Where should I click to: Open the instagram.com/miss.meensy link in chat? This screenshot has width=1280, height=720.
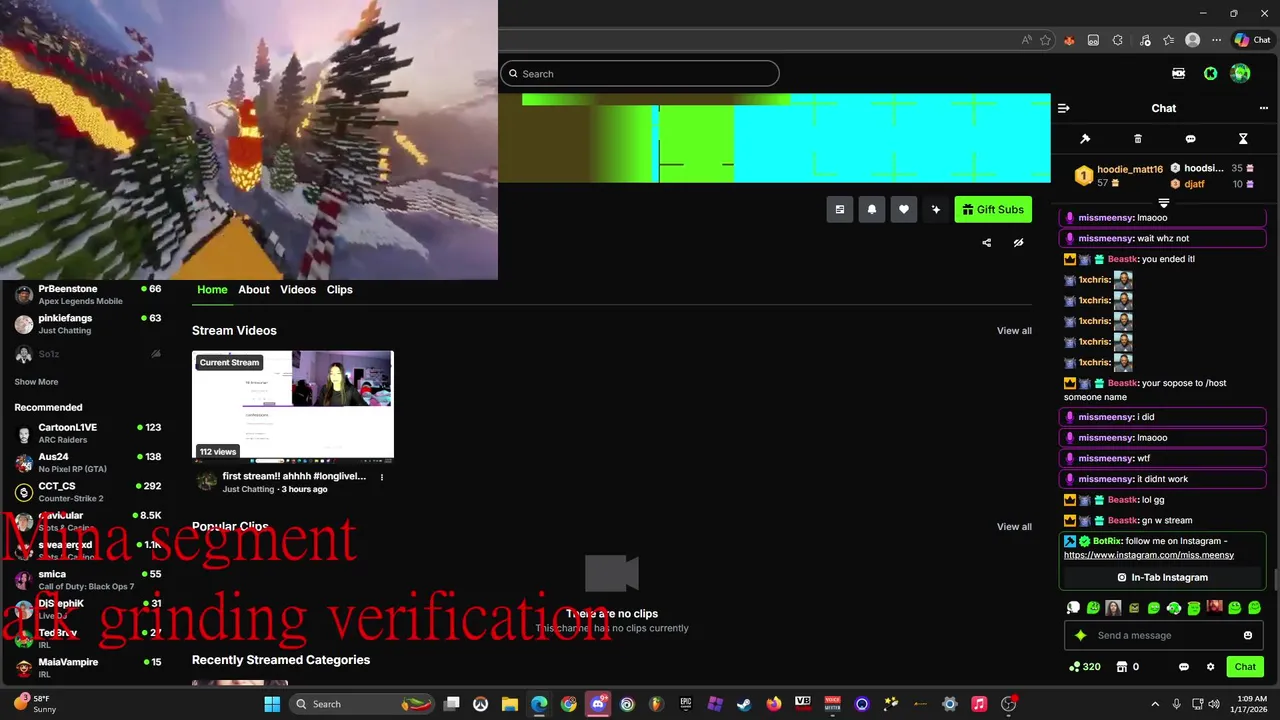1149,555
